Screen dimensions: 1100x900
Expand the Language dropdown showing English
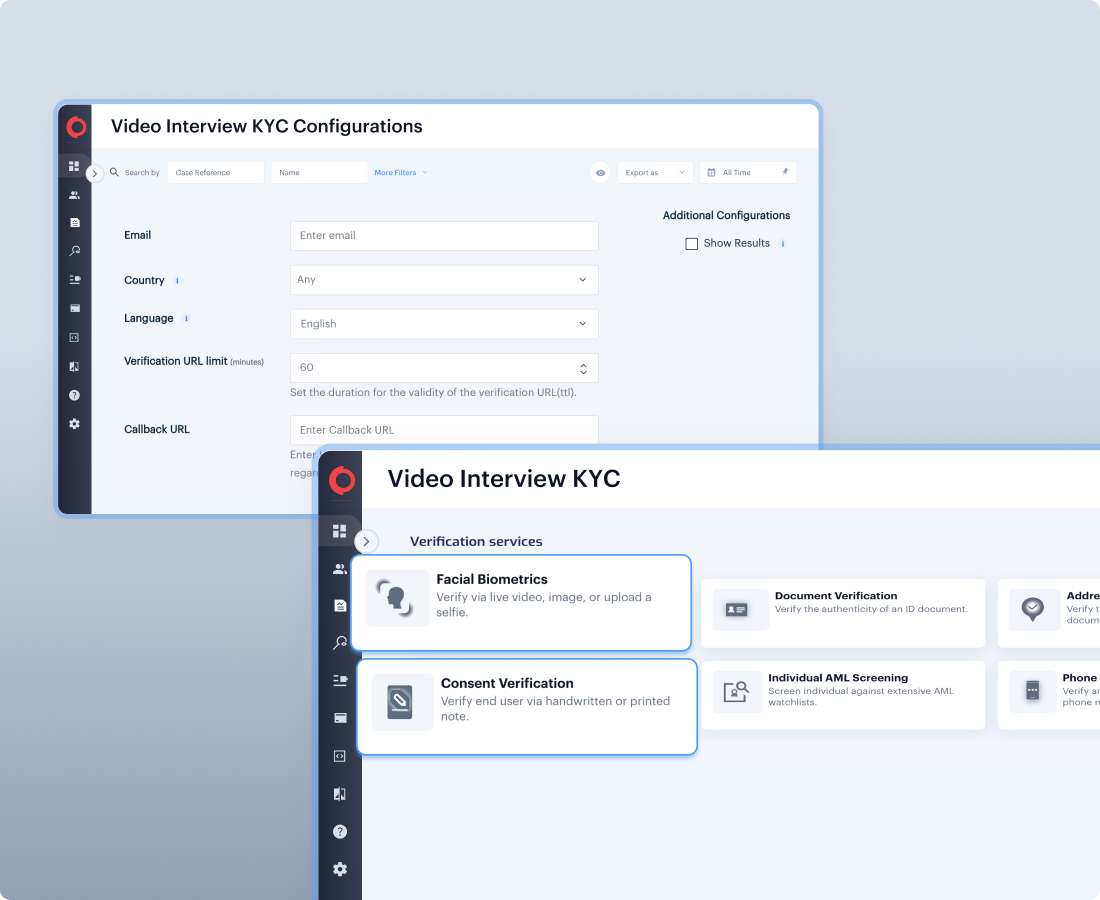[444, 324]
